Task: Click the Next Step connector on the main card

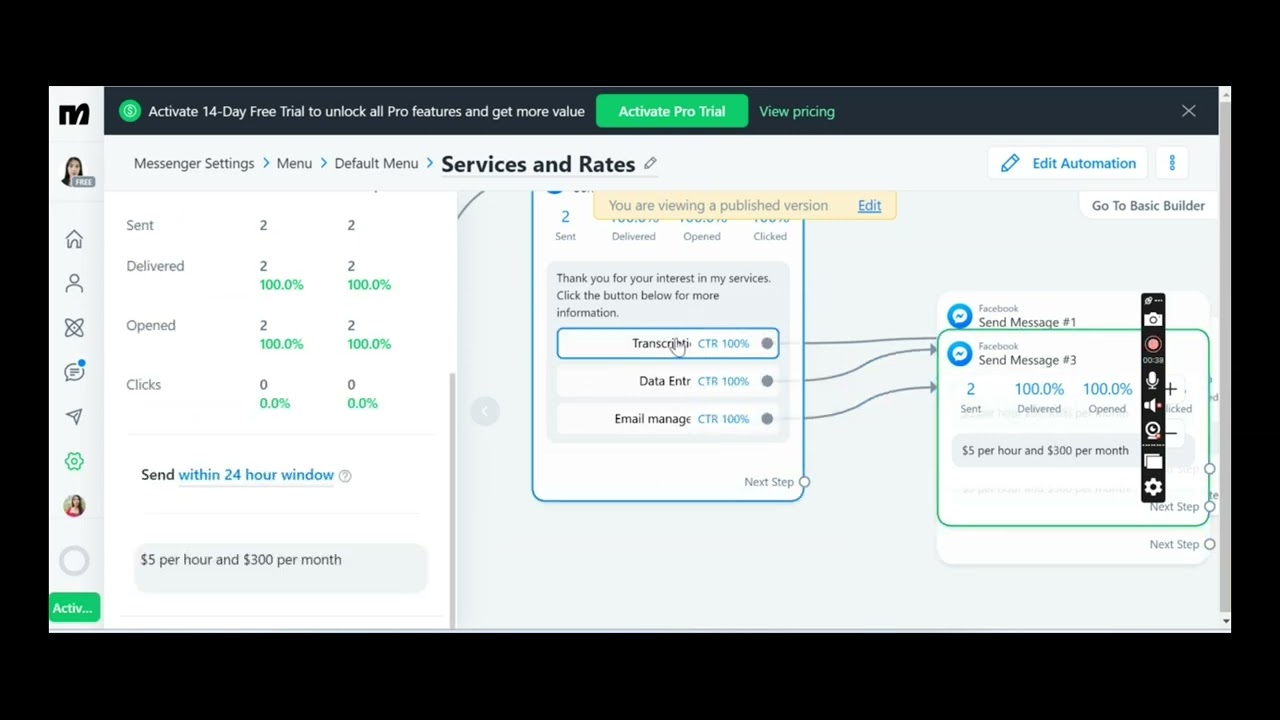Action: coord(804,482)
